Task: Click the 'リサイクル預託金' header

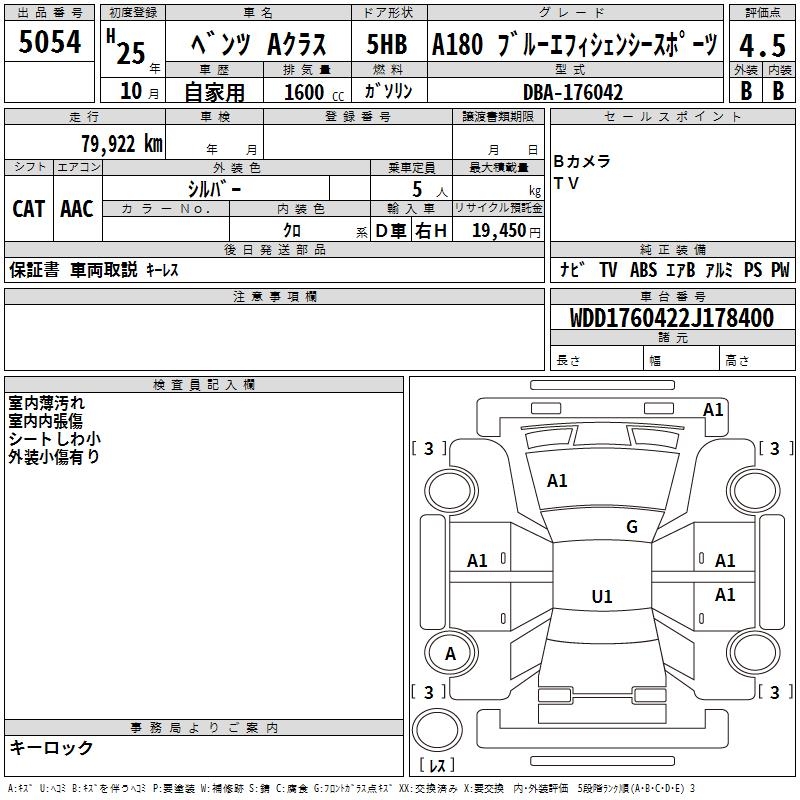Action: click(498, 208)
